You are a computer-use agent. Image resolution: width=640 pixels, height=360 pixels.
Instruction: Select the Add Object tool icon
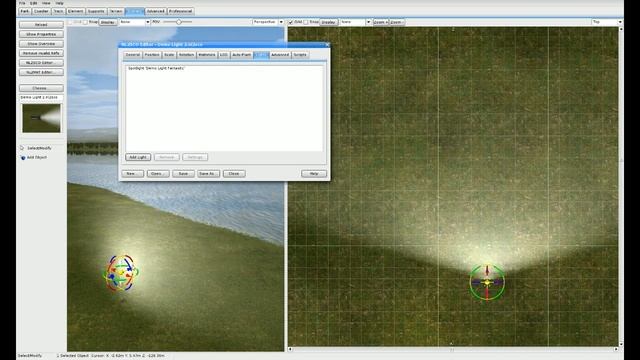(x=22, y=157)
